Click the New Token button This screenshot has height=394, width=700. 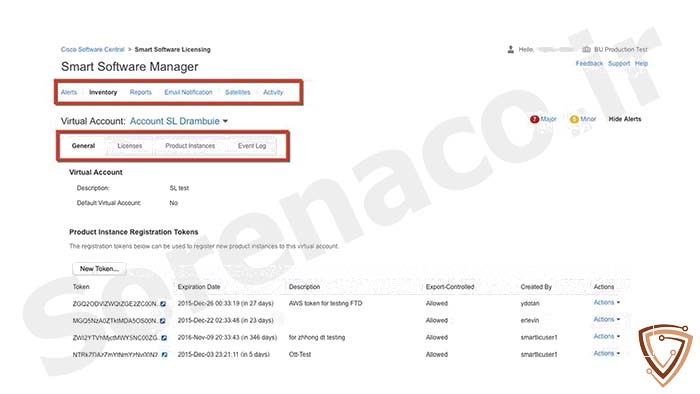(99, 269)
